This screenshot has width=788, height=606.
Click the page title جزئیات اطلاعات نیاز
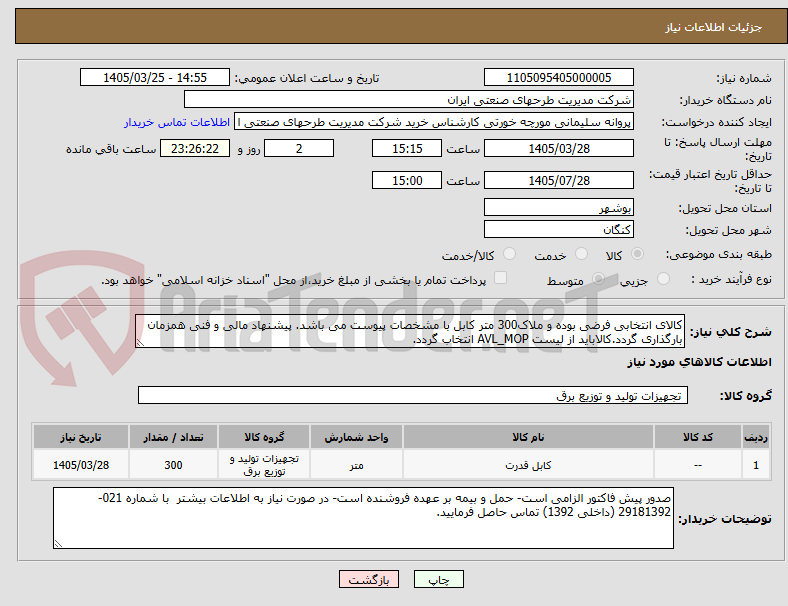point(713,27)
